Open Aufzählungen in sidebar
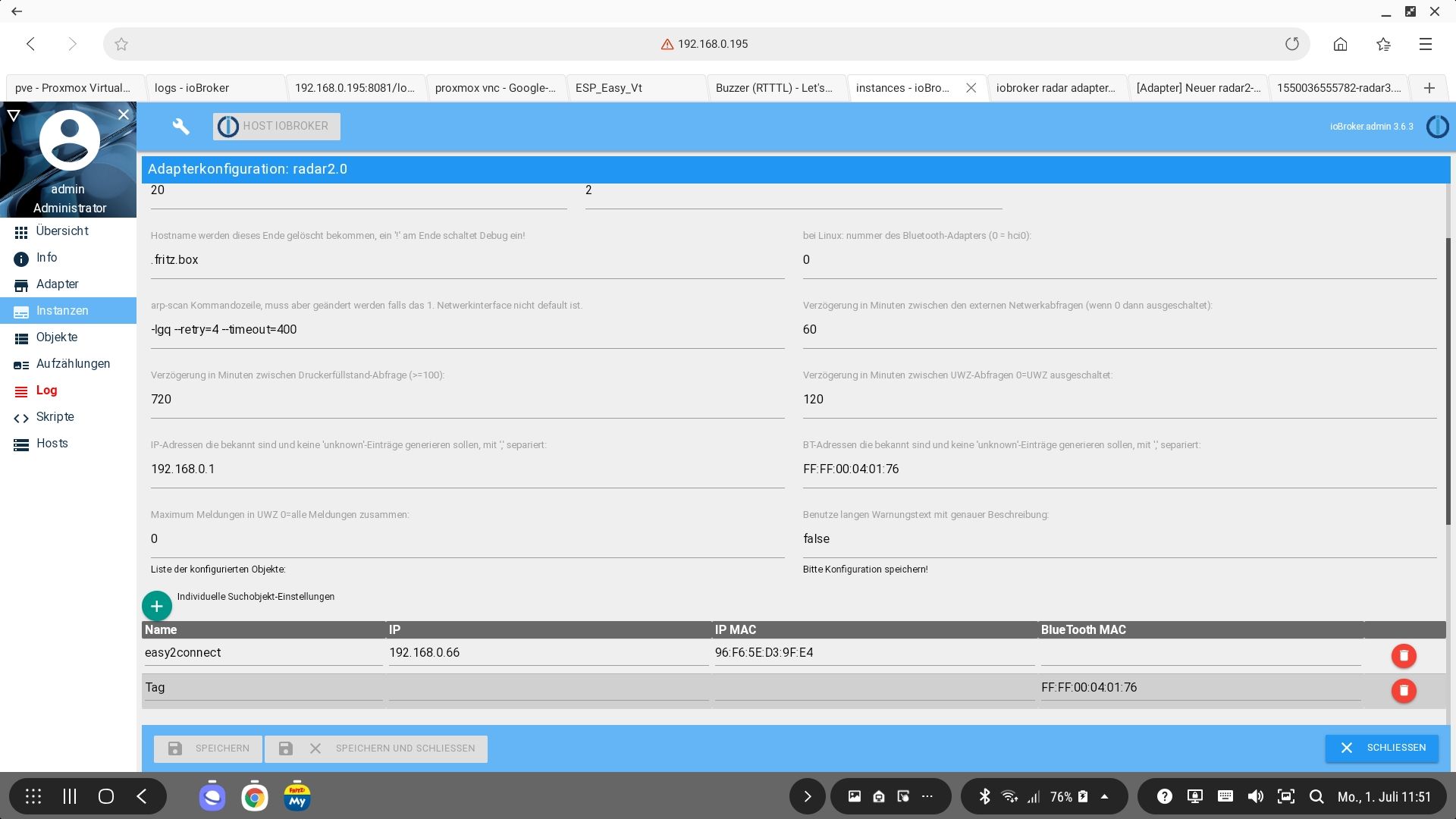1456x819 pixels. click(x=68, y=364)
